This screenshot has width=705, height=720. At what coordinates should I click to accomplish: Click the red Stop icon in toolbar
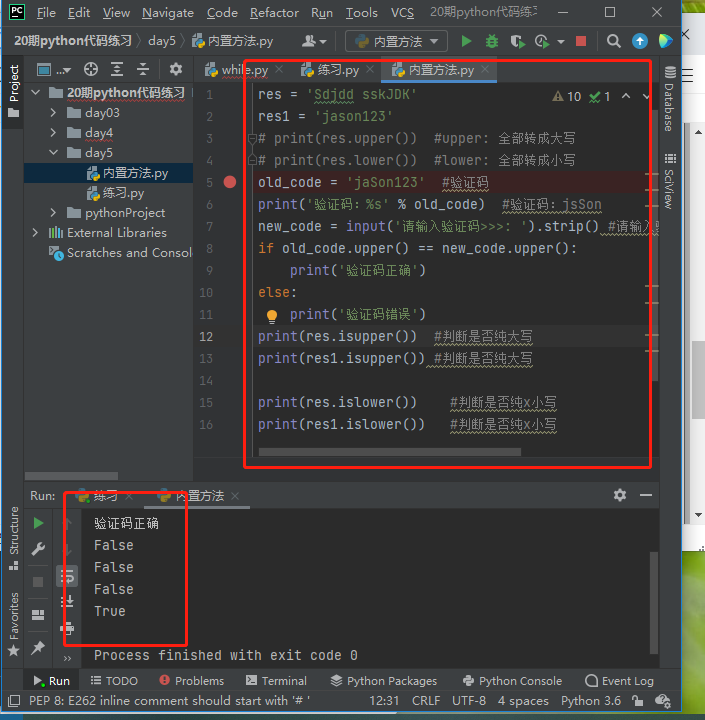coord(581,41)
